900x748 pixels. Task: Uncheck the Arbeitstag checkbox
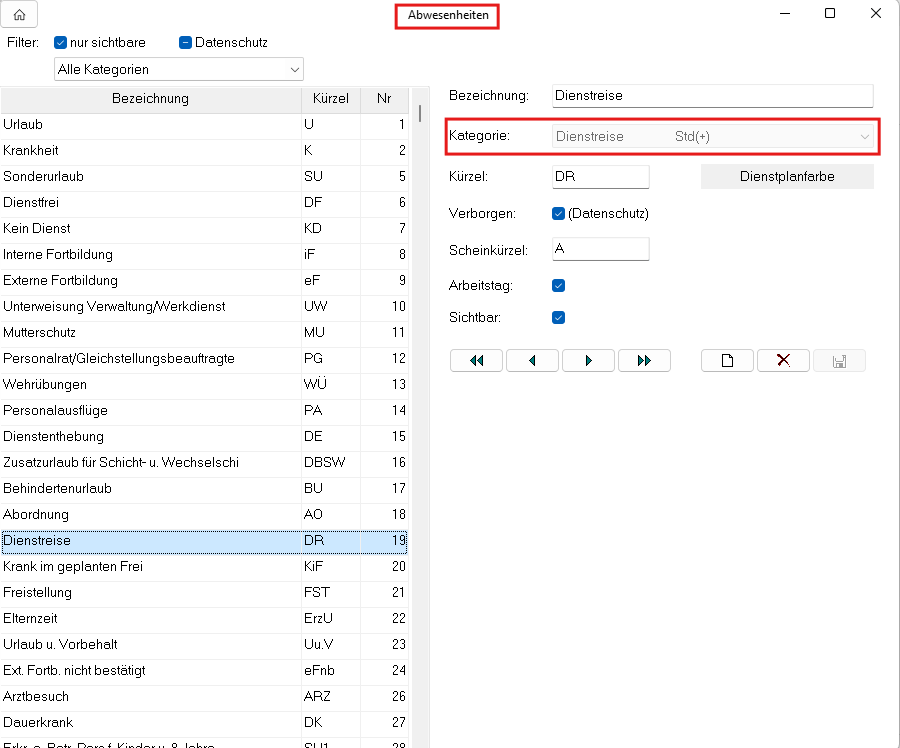click(x=558, y=285)
